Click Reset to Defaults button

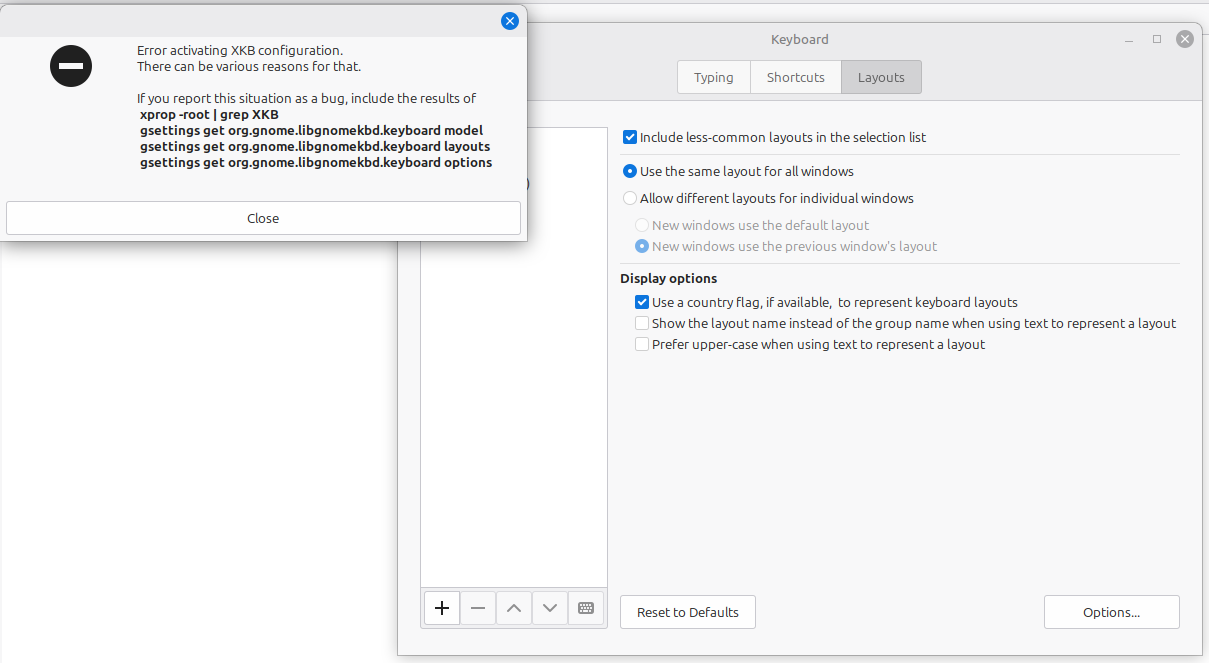688,612
